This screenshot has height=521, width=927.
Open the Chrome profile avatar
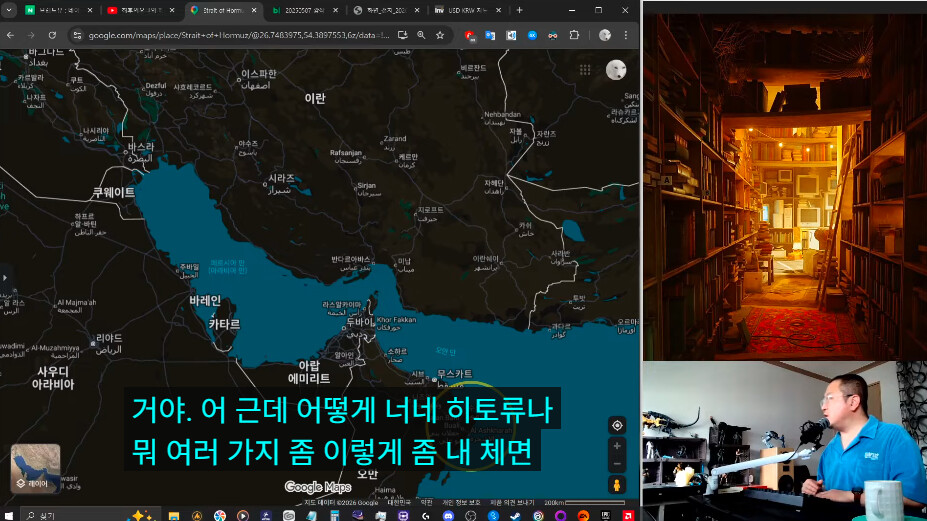click(605, 35)
